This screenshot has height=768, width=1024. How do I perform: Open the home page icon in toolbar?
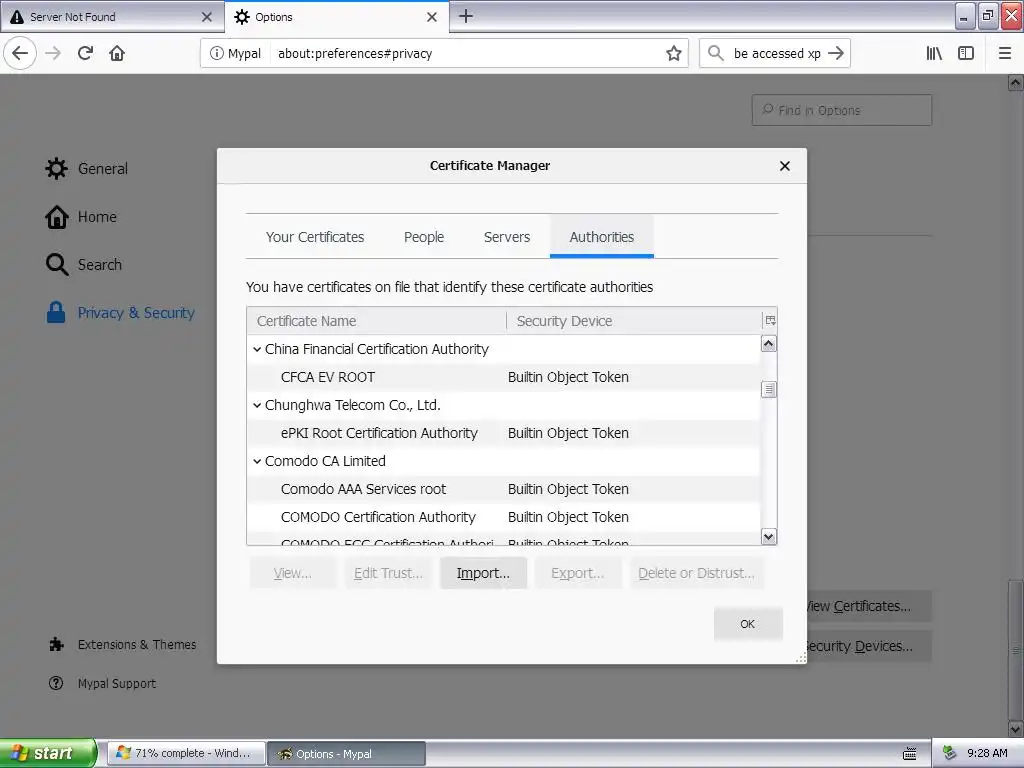click(117, 53)
